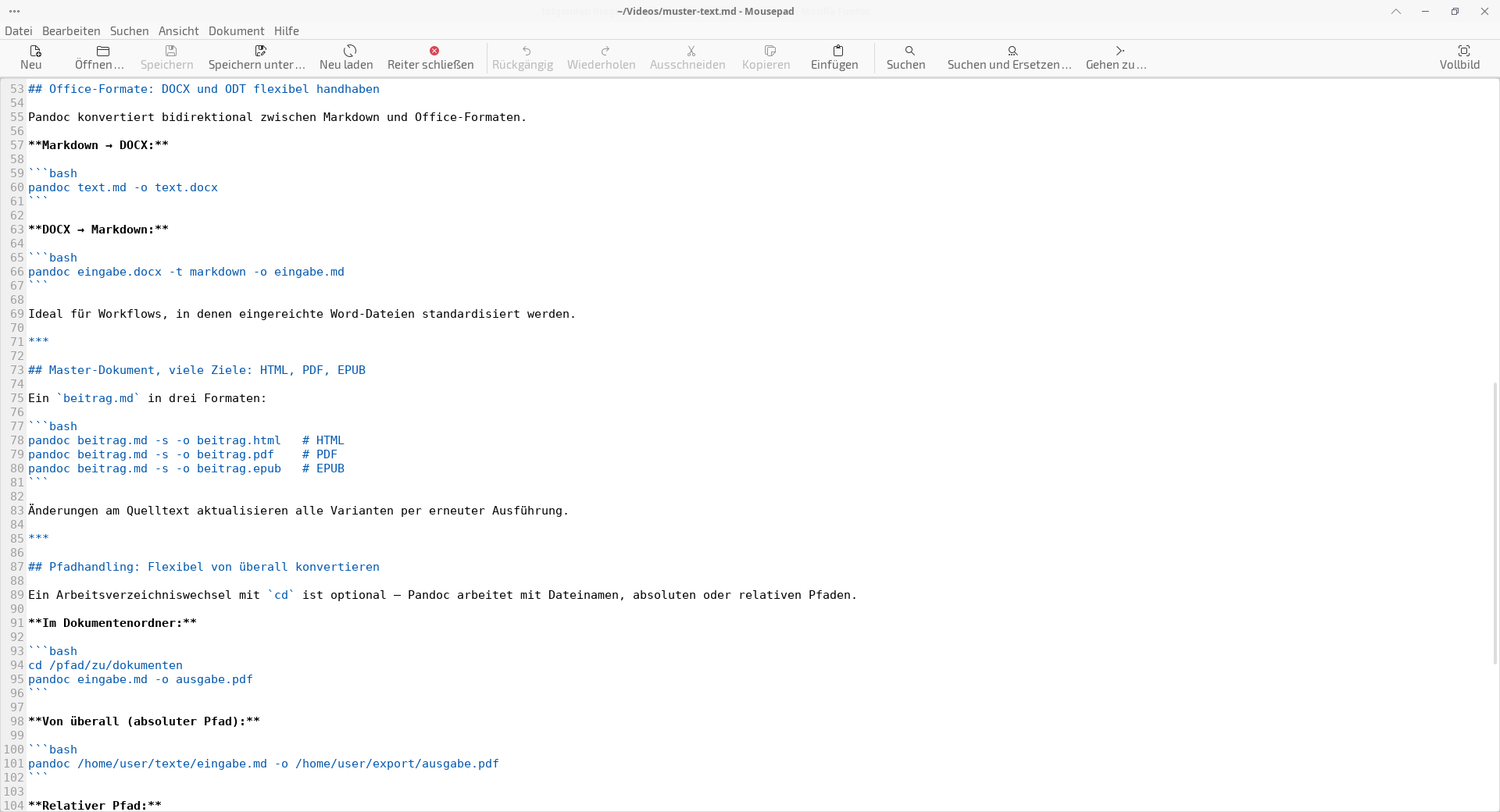Open window menu with three dots

14,12
